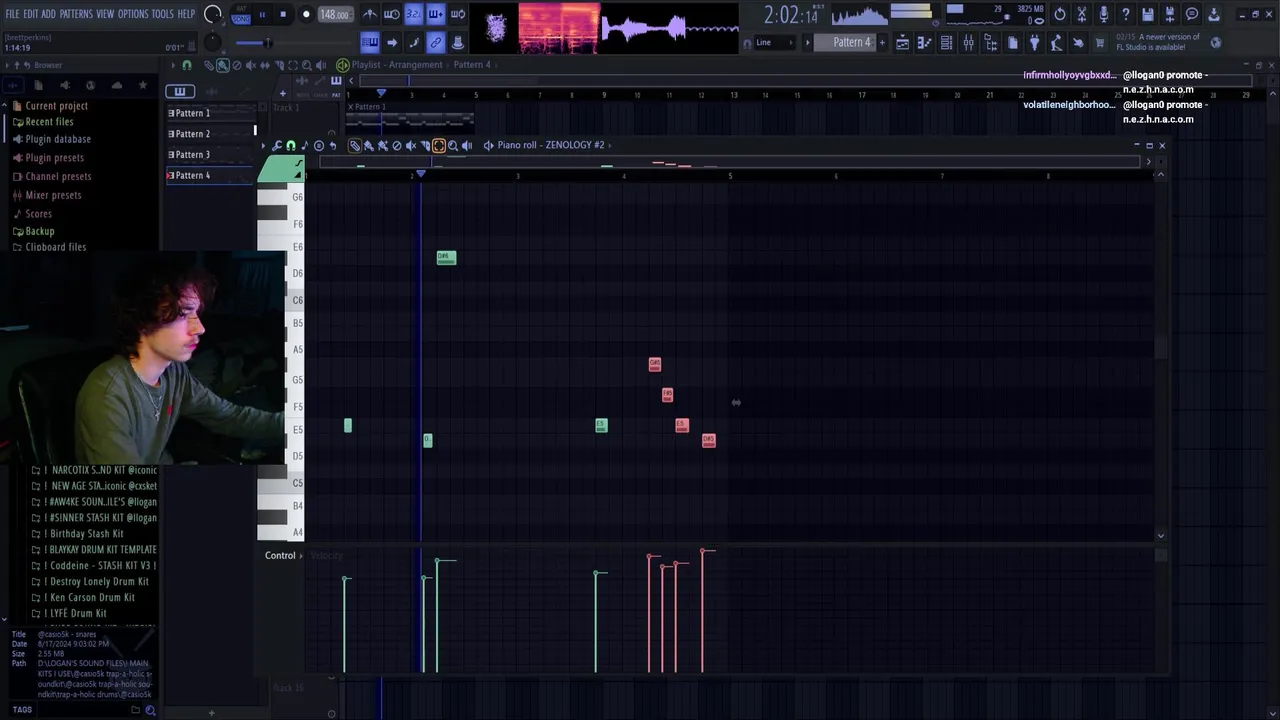The height and width of the screenshot is (720, 1280).
Task: Select the Piano roll zoom tool
Action: pyautogui.click(x=453, y=146)
